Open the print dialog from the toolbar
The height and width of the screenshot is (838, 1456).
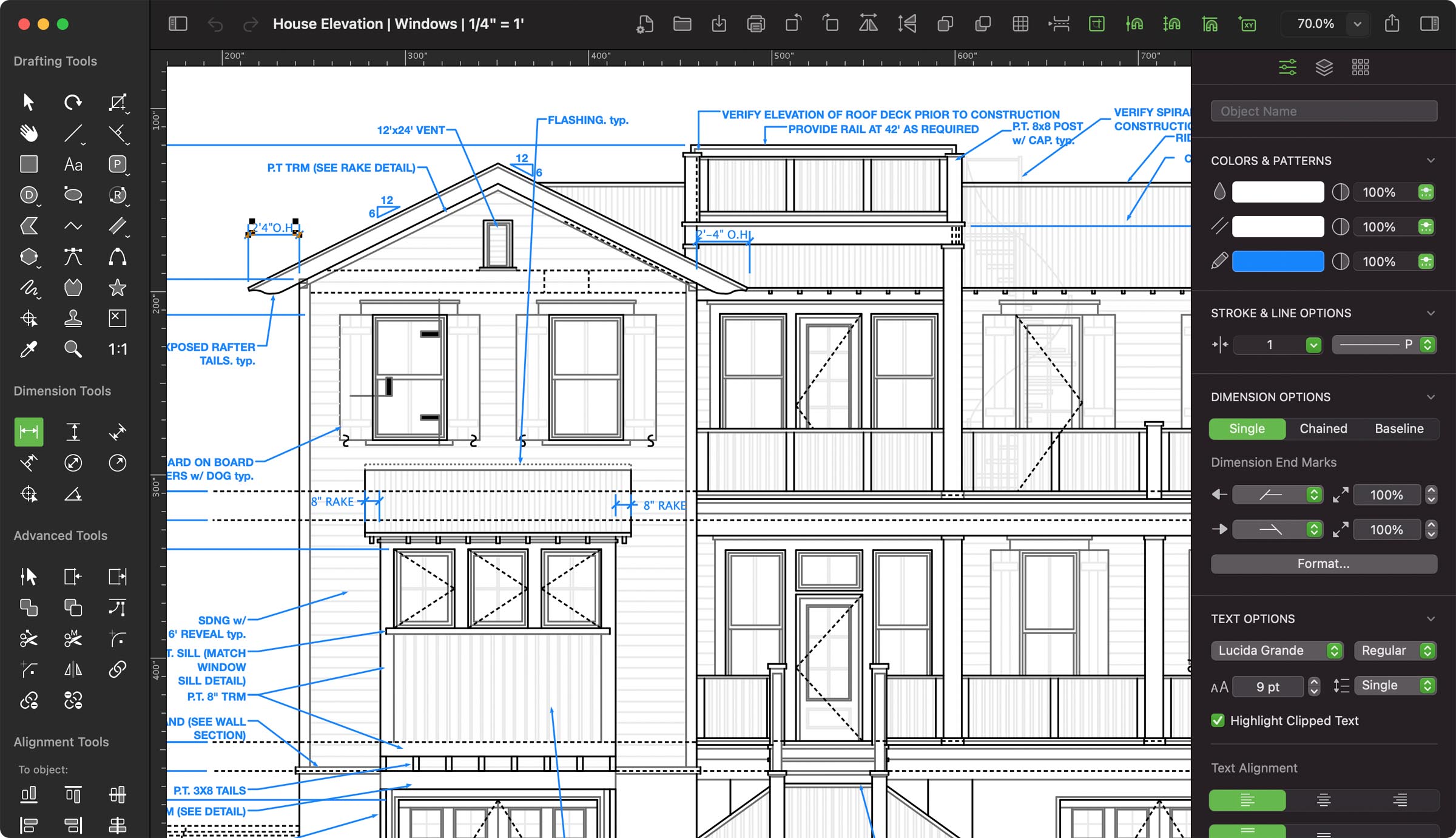tap(756, 24)
